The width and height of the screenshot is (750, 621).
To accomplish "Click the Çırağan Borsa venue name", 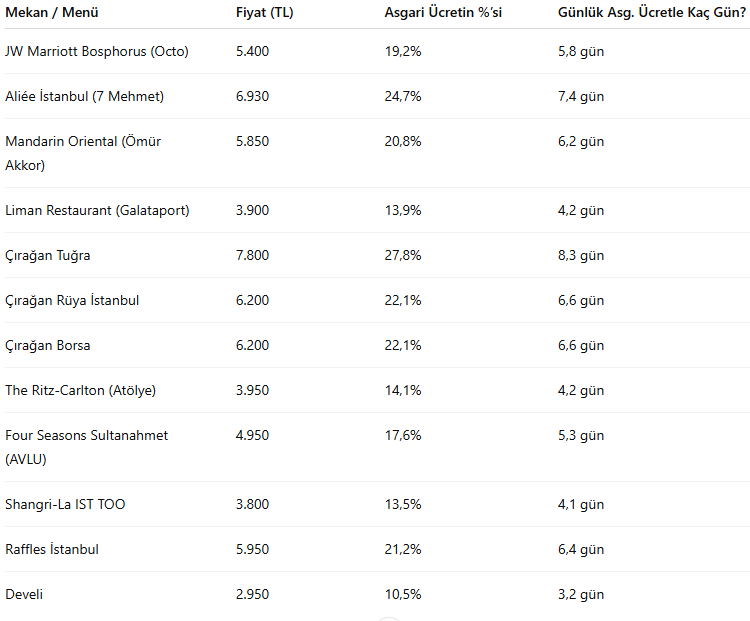I will click(x=48, y=345).
